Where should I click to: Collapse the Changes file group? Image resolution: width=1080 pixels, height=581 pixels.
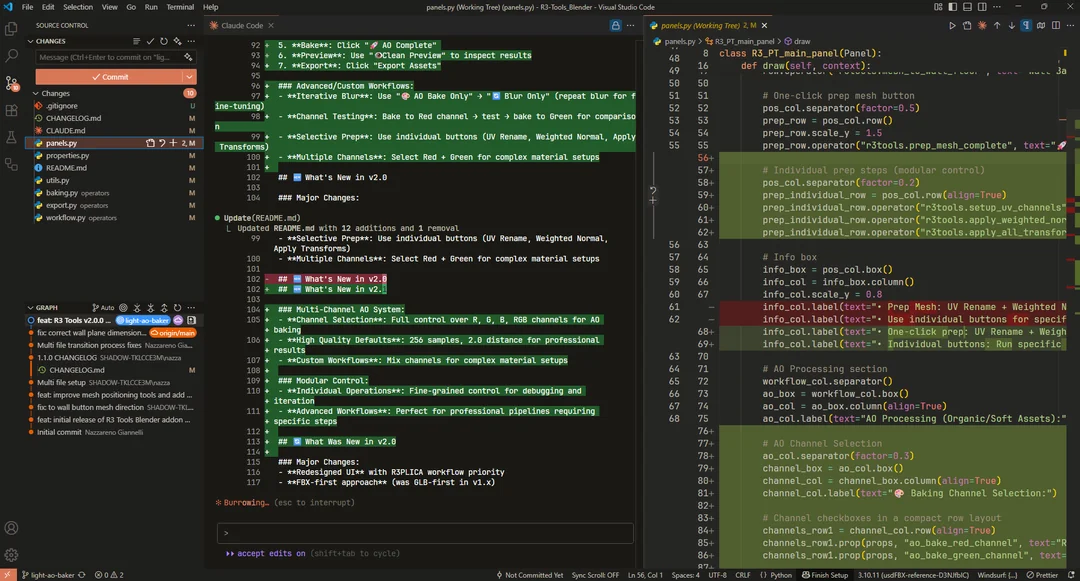point(35,93)
